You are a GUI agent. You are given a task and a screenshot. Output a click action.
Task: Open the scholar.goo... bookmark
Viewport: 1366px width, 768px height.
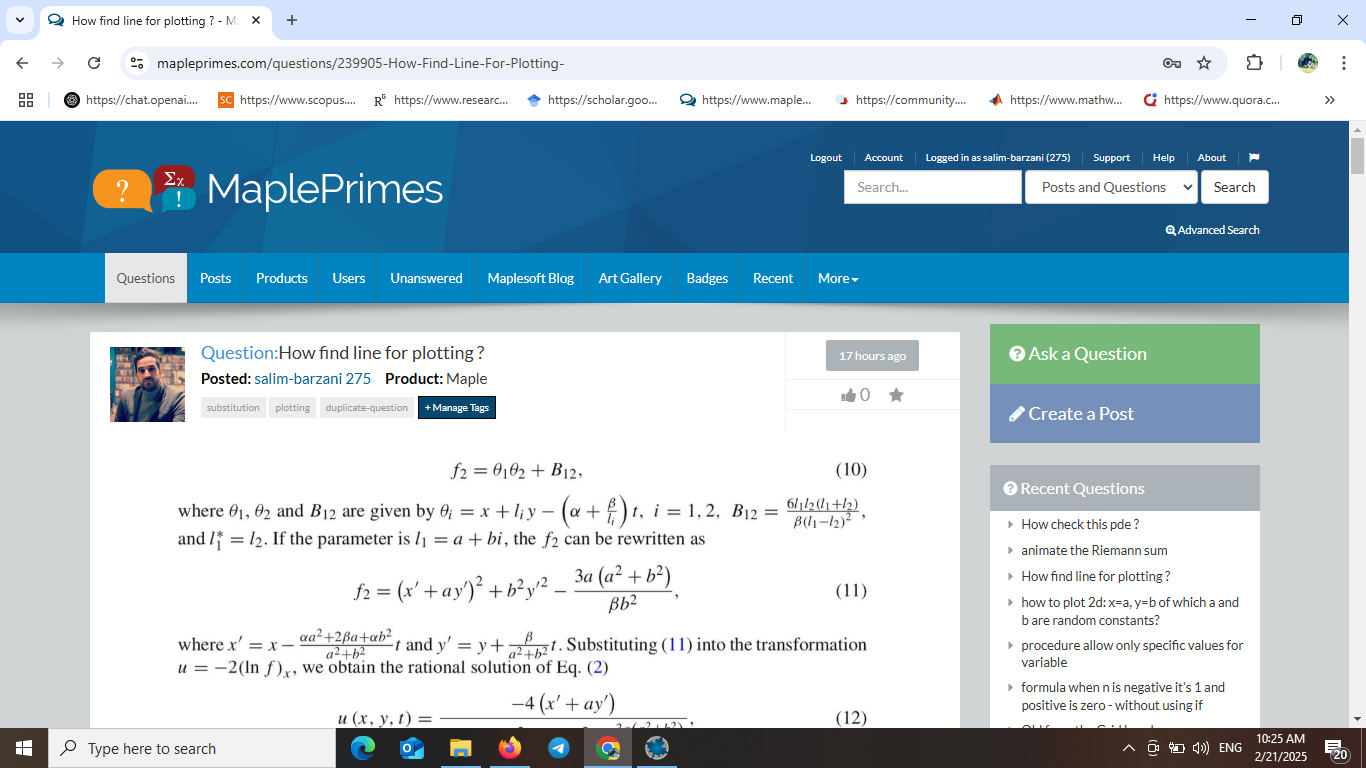point(593,100)
